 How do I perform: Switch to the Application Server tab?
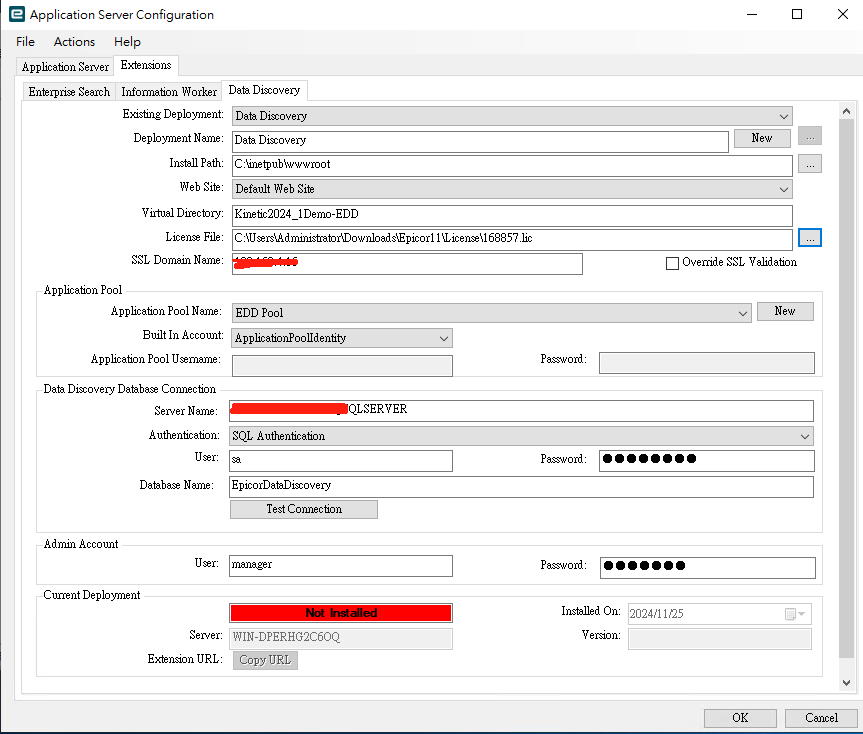tap(65, 67)
